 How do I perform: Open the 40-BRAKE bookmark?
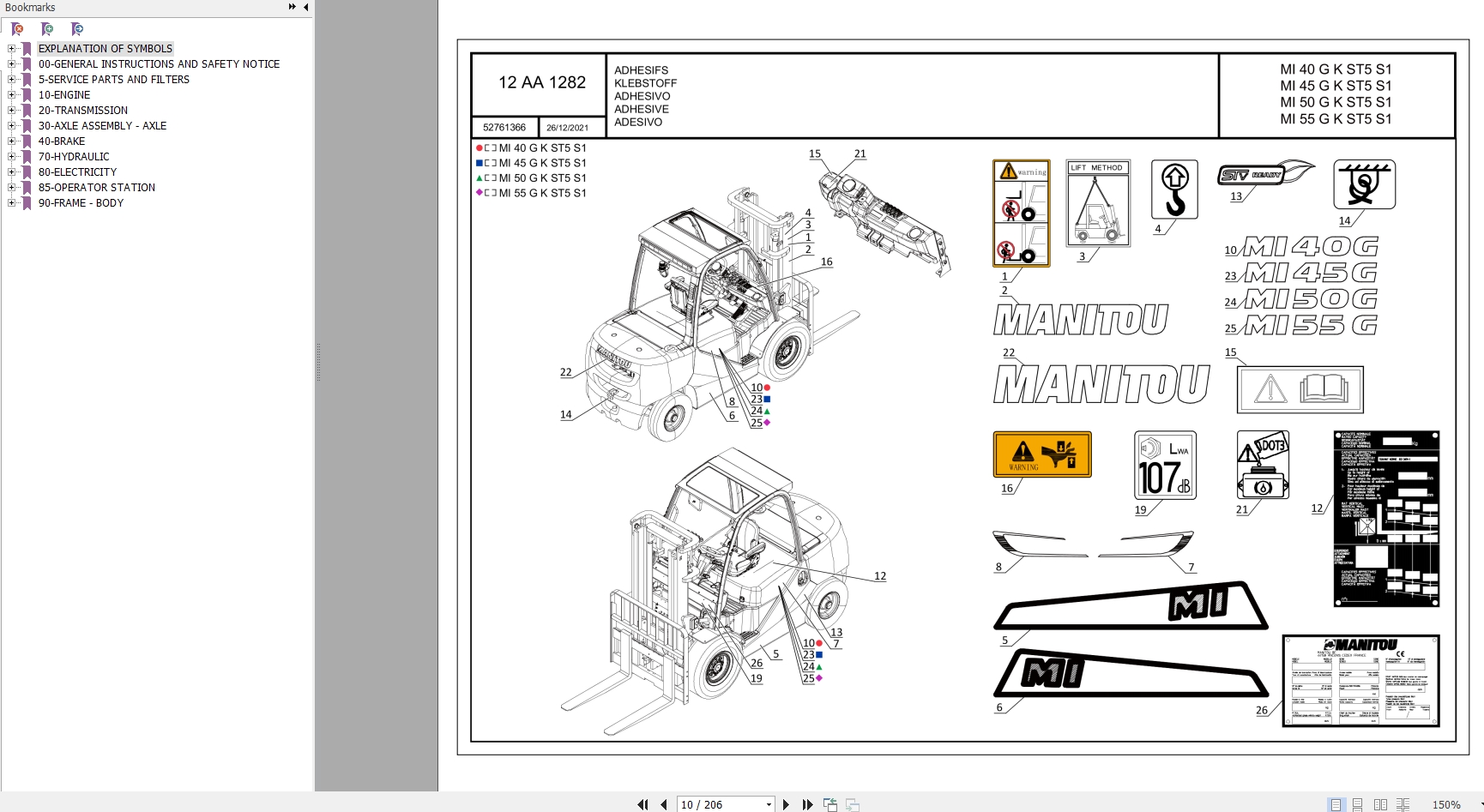(62, 141)
